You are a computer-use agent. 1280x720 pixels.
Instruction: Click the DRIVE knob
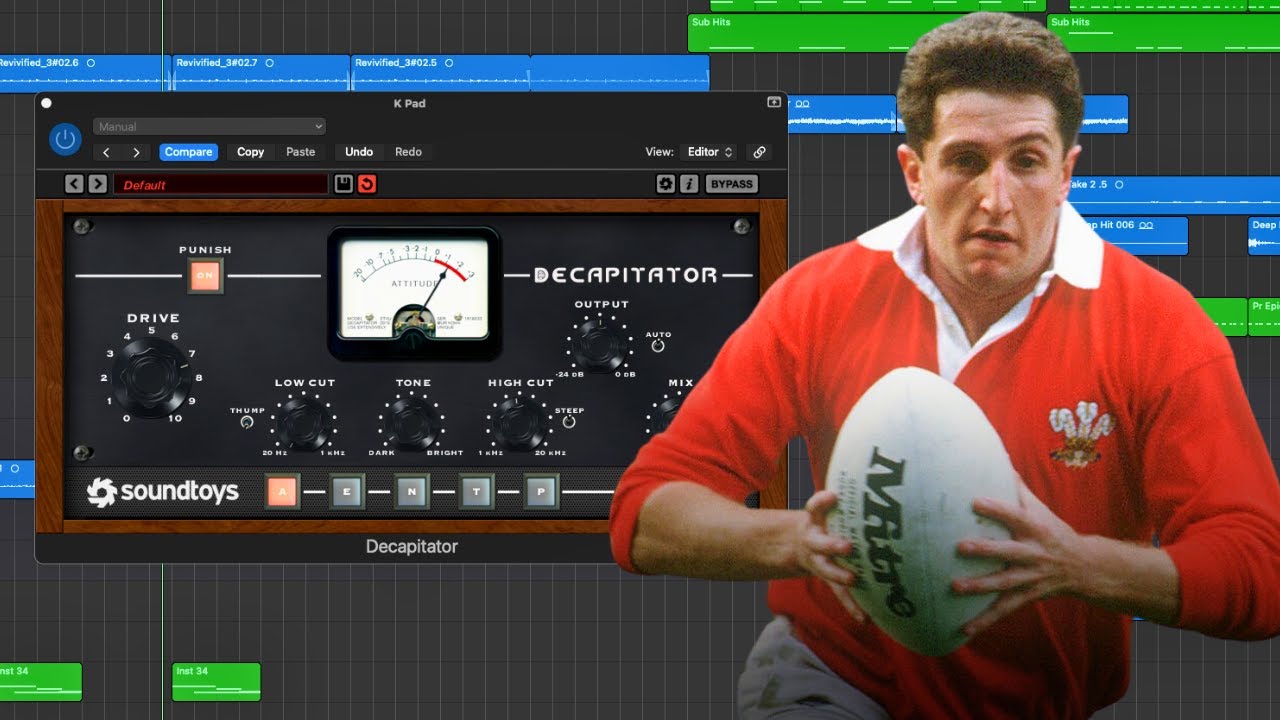pyautogui.click(x=151, y=375)
